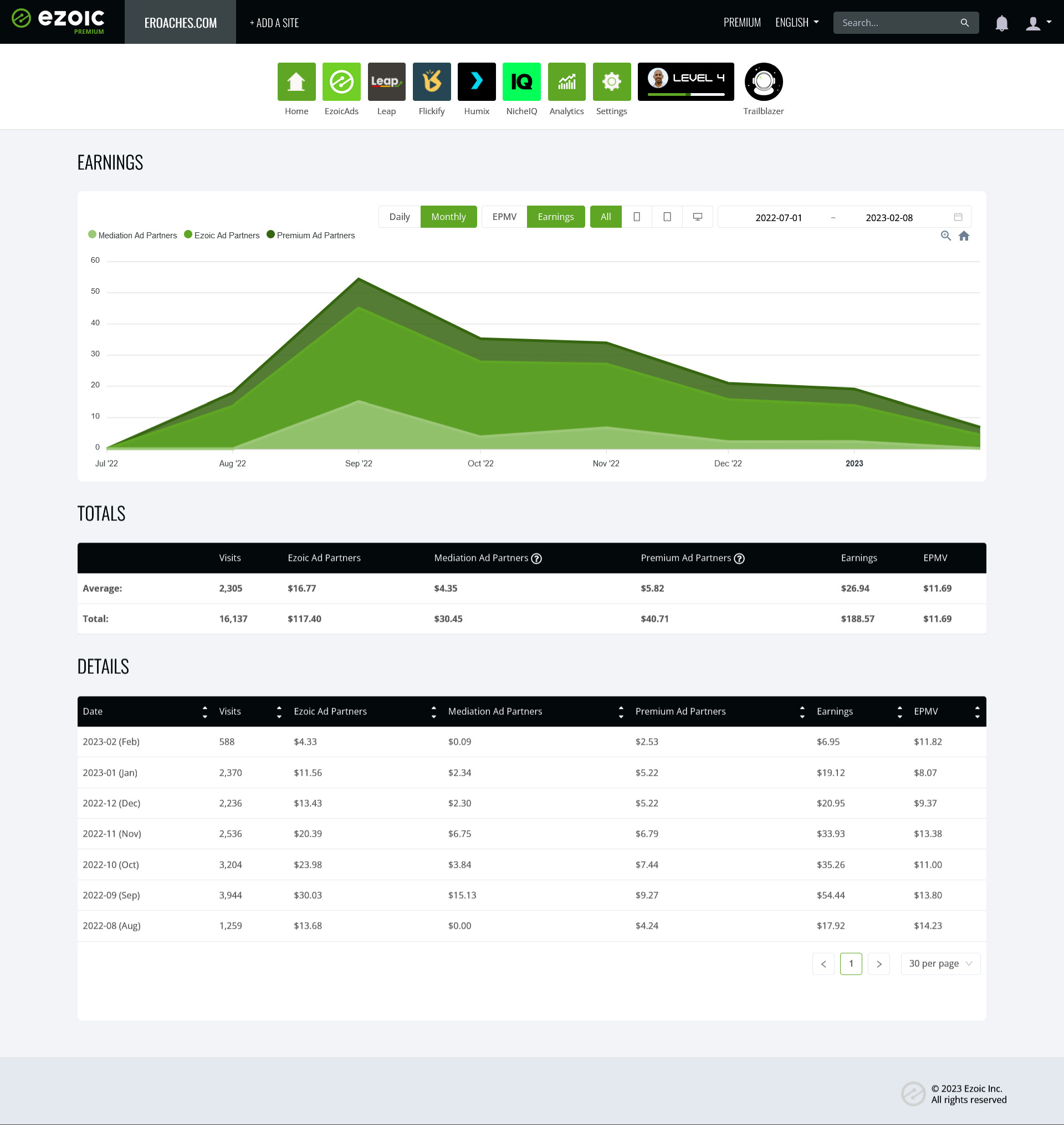Click the 2022-08 (Aug) row date

[112, 927]
